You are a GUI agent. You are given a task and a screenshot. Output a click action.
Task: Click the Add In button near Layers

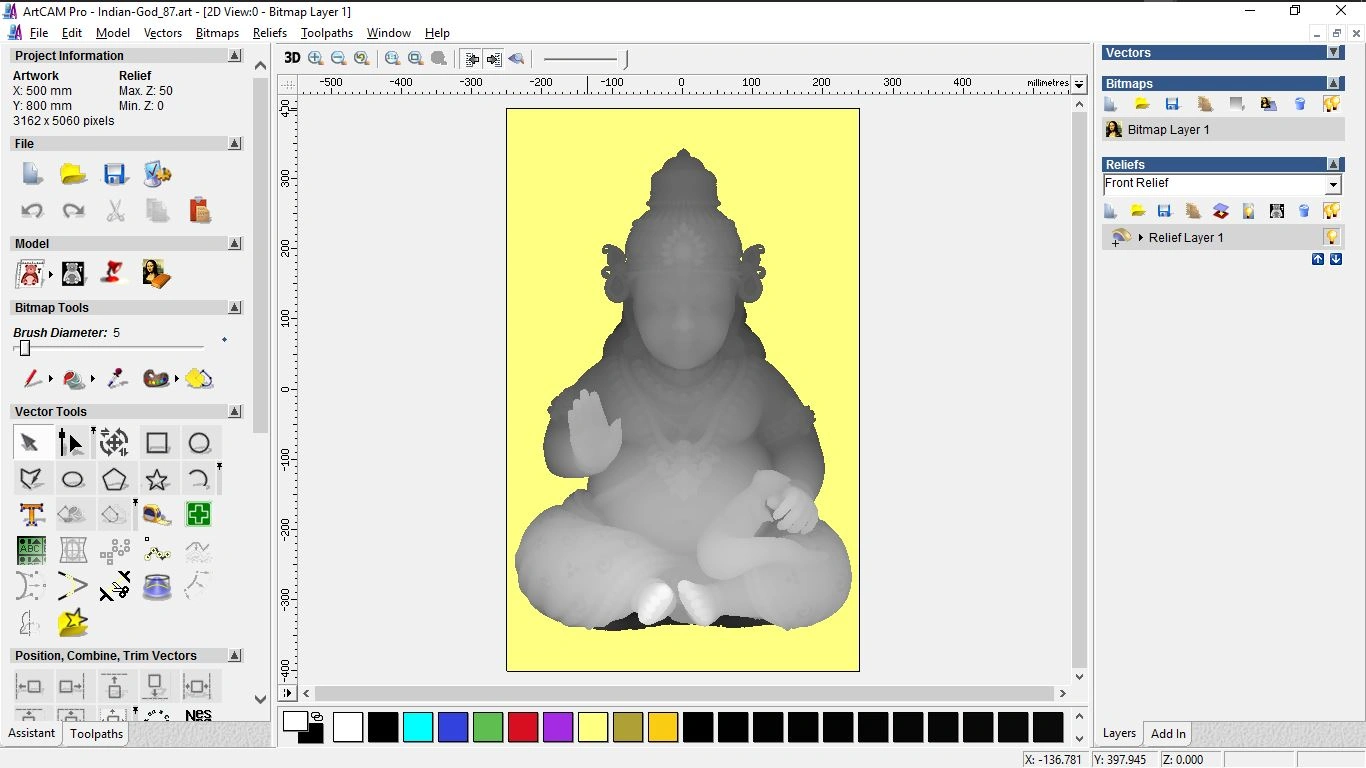[x=1167, y=733]
